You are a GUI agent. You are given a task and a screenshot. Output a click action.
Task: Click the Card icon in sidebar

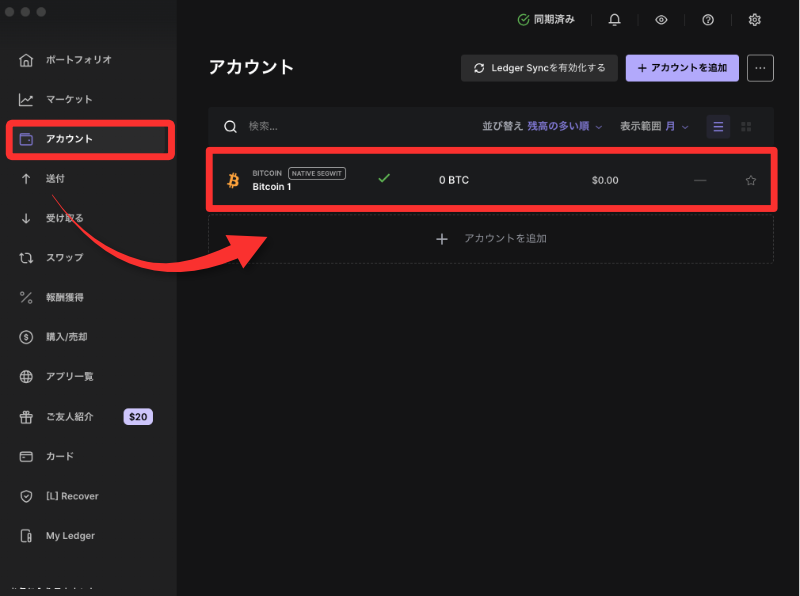[26, 456]
